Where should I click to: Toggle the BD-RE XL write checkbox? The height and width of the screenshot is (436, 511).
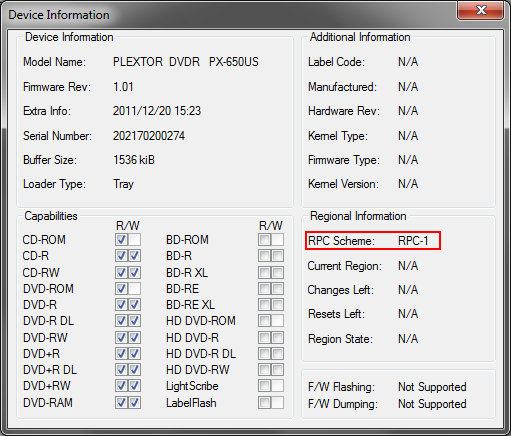click(x=277, y=304)
